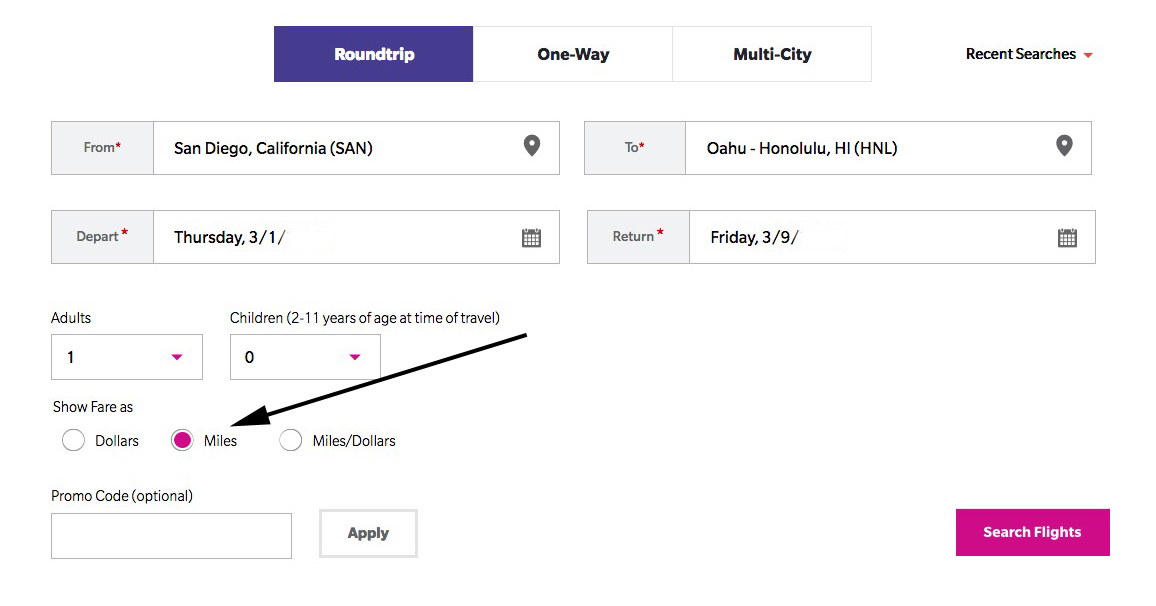Select the Roundtrip tab
The height and width of the screenshot is (606, 1156).
[373, 54]
